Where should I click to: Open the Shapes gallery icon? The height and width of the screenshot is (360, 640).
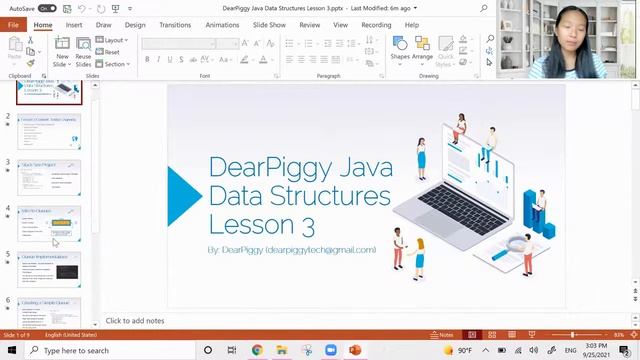tap(400, 43)
